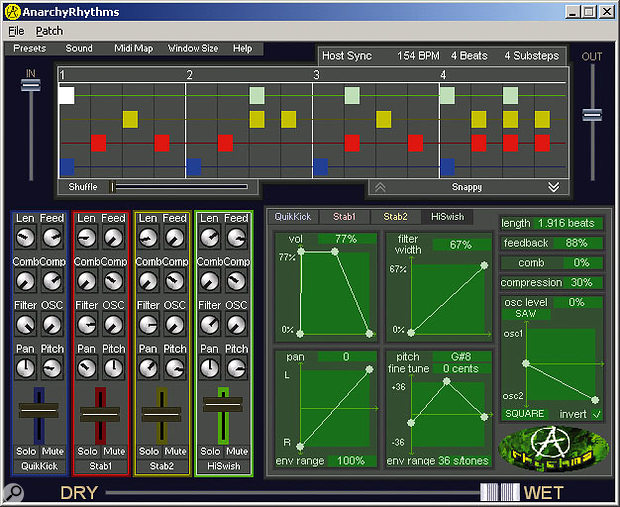Click the 154 BPM tempo value

pyautogui.click(x=418, y=56)
